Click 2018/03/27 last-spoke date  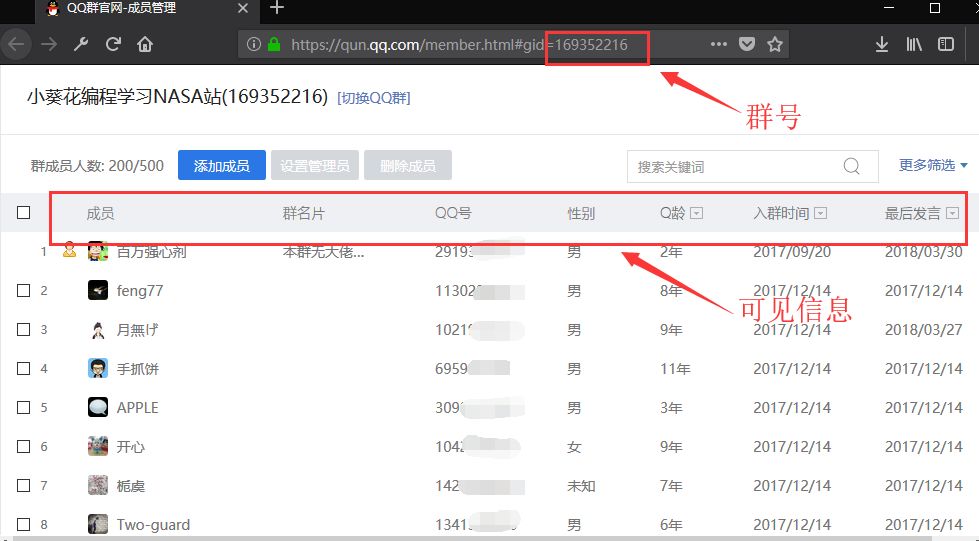pos(923,330)
